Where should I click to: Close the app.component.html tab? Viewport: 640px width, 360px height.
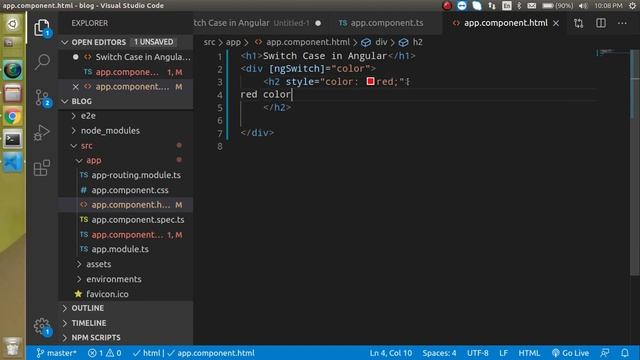[556, 23]
